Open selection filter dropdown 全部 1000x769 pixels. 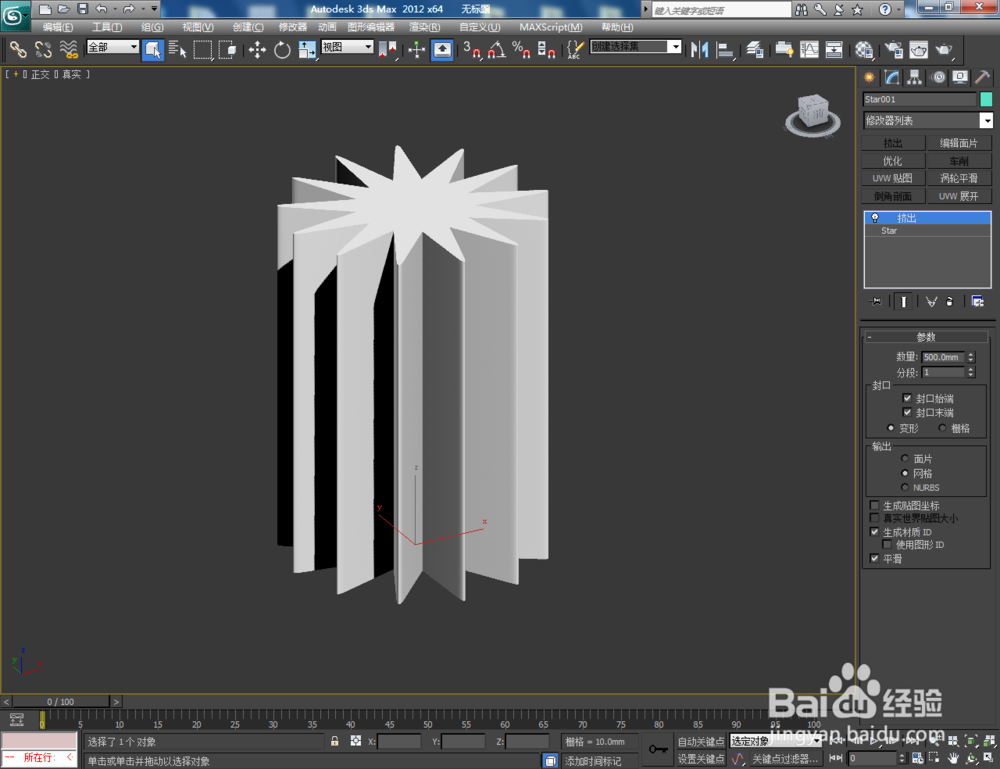tap(113, 47)
